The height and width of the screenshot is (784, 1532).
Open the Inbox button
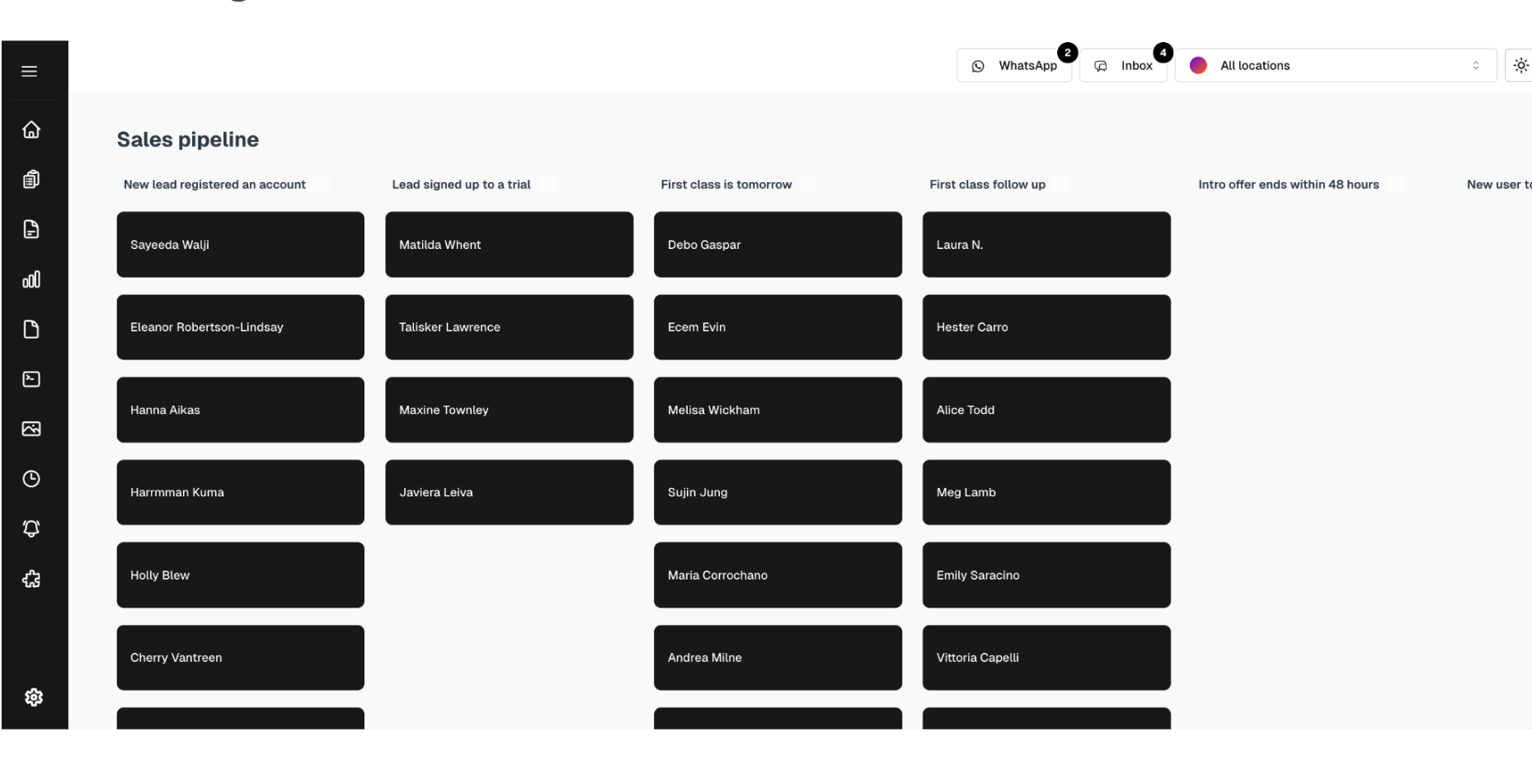click(x=1123, y=66)
